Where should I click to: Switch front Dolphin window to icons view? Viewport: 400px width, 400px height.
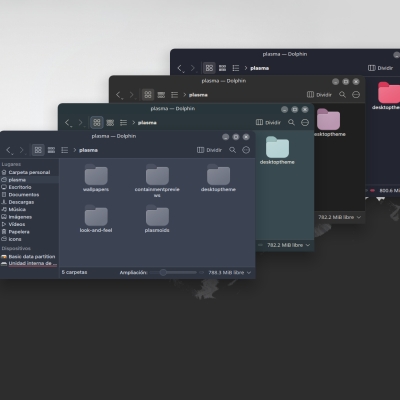(x=38, y=150)
